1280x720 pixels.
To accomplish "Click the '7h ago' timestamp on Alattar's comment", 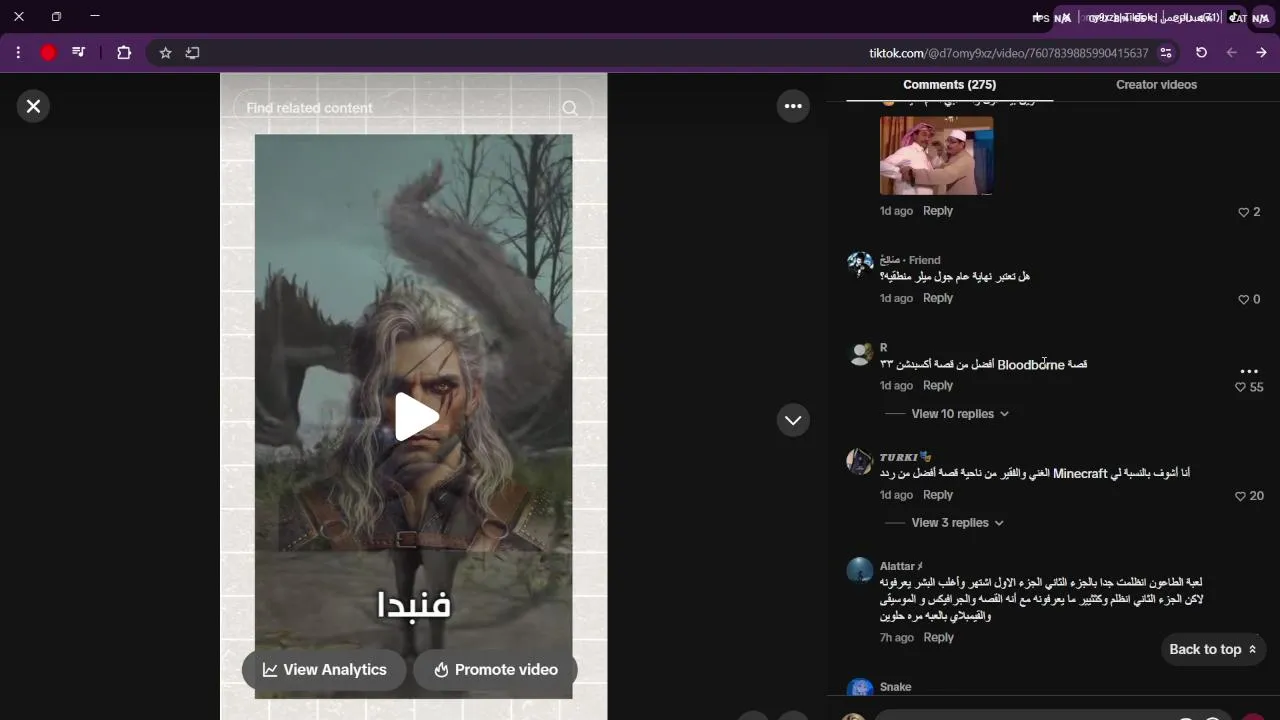I will [896, 638].
